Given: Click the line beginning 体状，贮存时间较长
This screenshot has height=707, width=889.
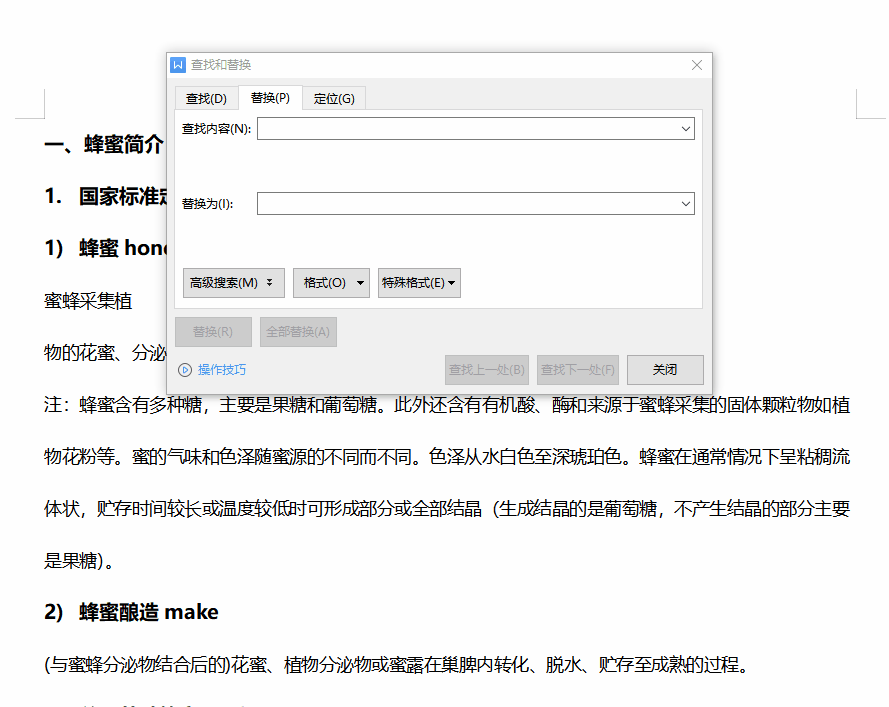Looking at the screenshot, I should coord(447,509).
